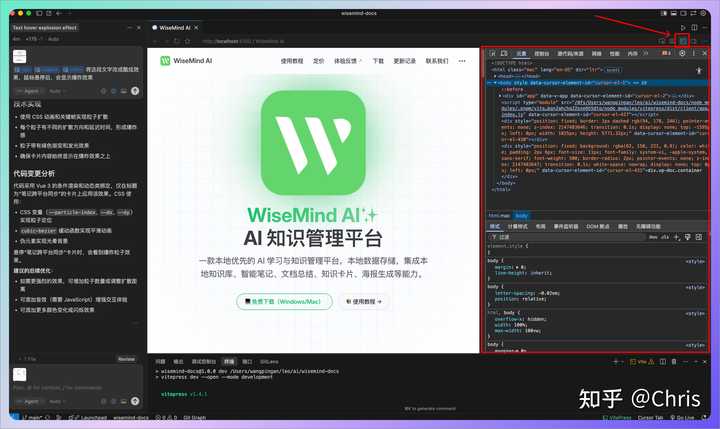Toggle the .cls element classes button

tap(665, 237)
